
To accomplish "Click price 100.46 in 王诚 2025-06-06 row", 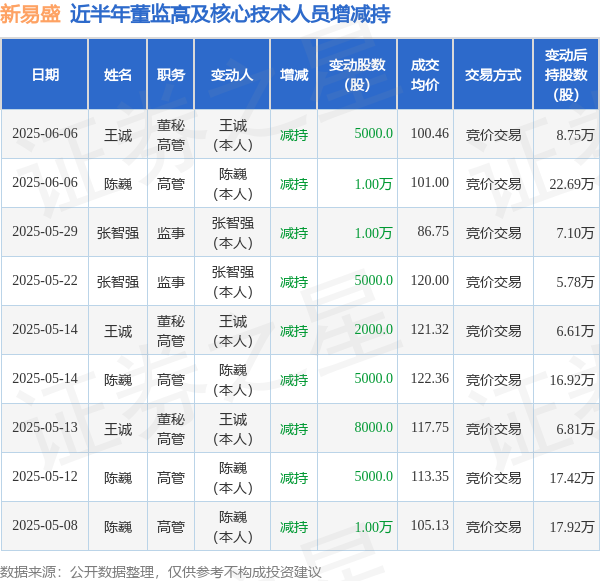I will pyautogui.click(x=430, y=134).
